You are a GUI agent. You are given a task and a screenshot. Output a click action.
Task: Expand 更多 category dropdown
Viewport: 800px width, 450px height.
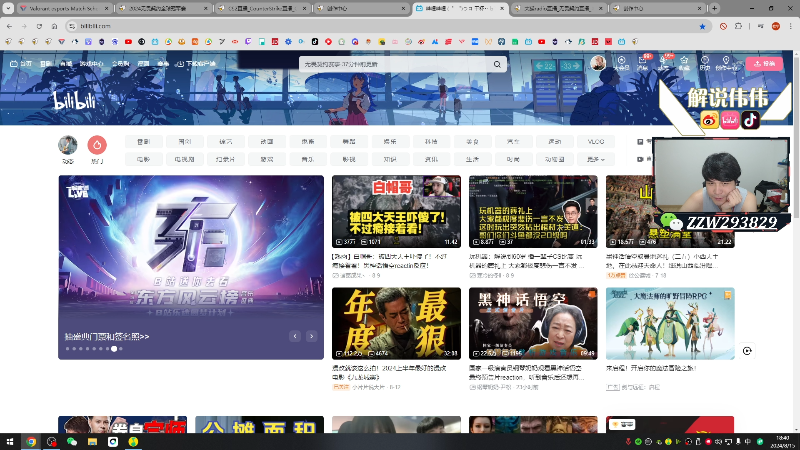click(x=595, y=159)
